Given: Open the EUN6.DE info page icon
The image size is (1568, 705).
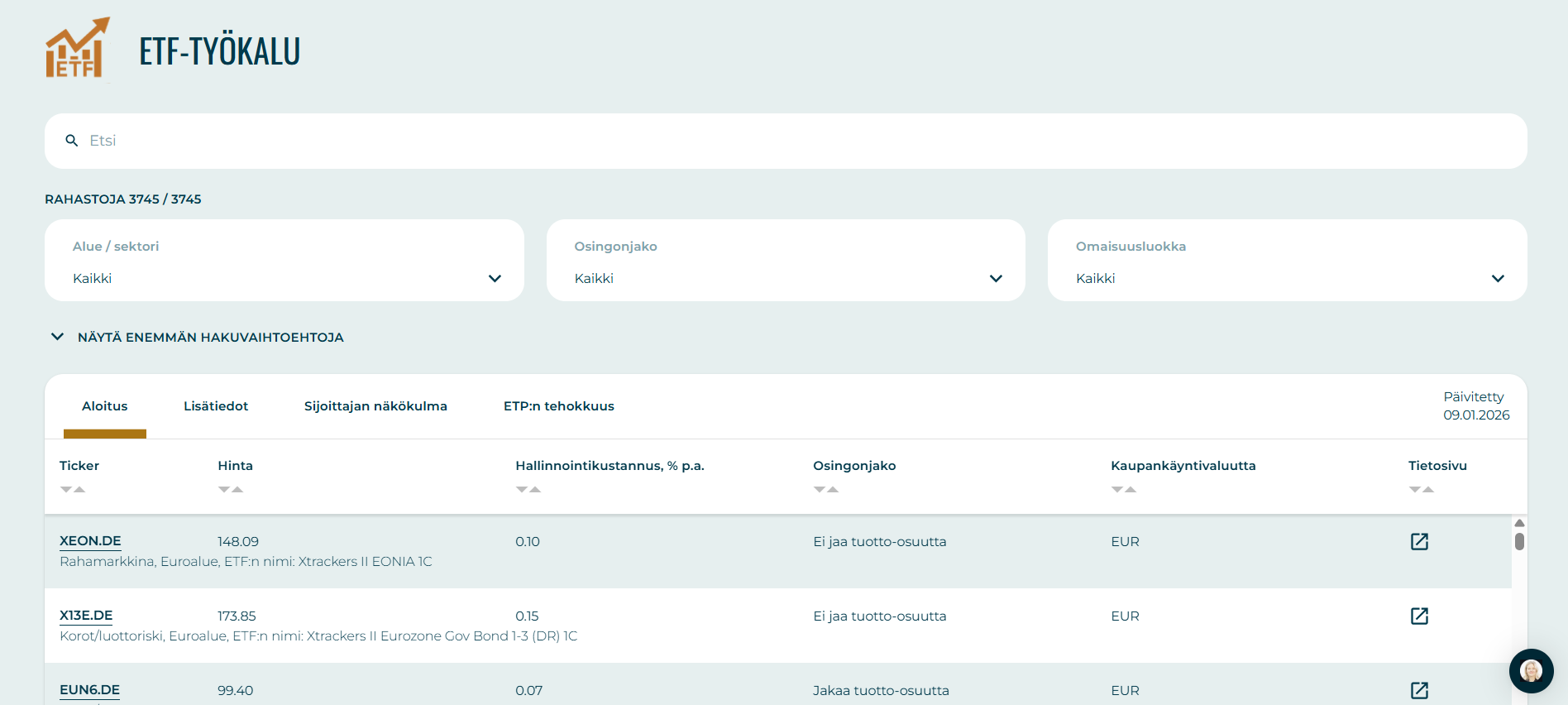Looking at the screenshot, I should (1419, 690).
